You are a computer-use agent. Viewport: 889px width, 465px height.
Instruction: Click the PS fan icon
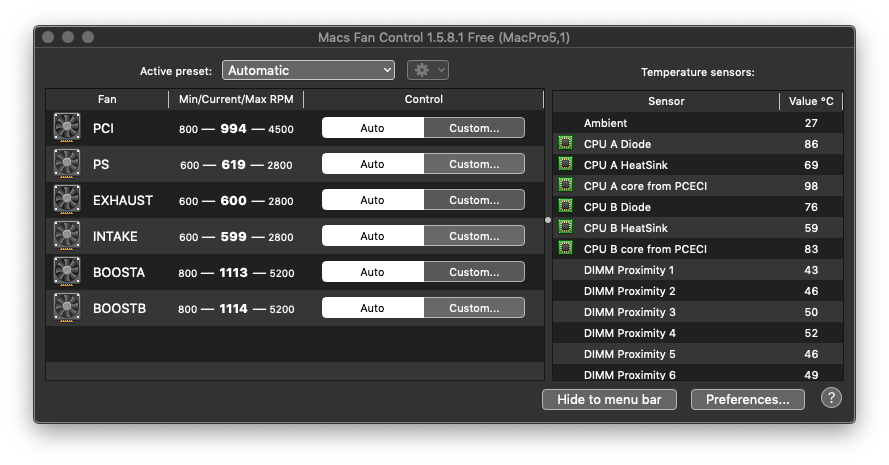(x=67, y=163)
